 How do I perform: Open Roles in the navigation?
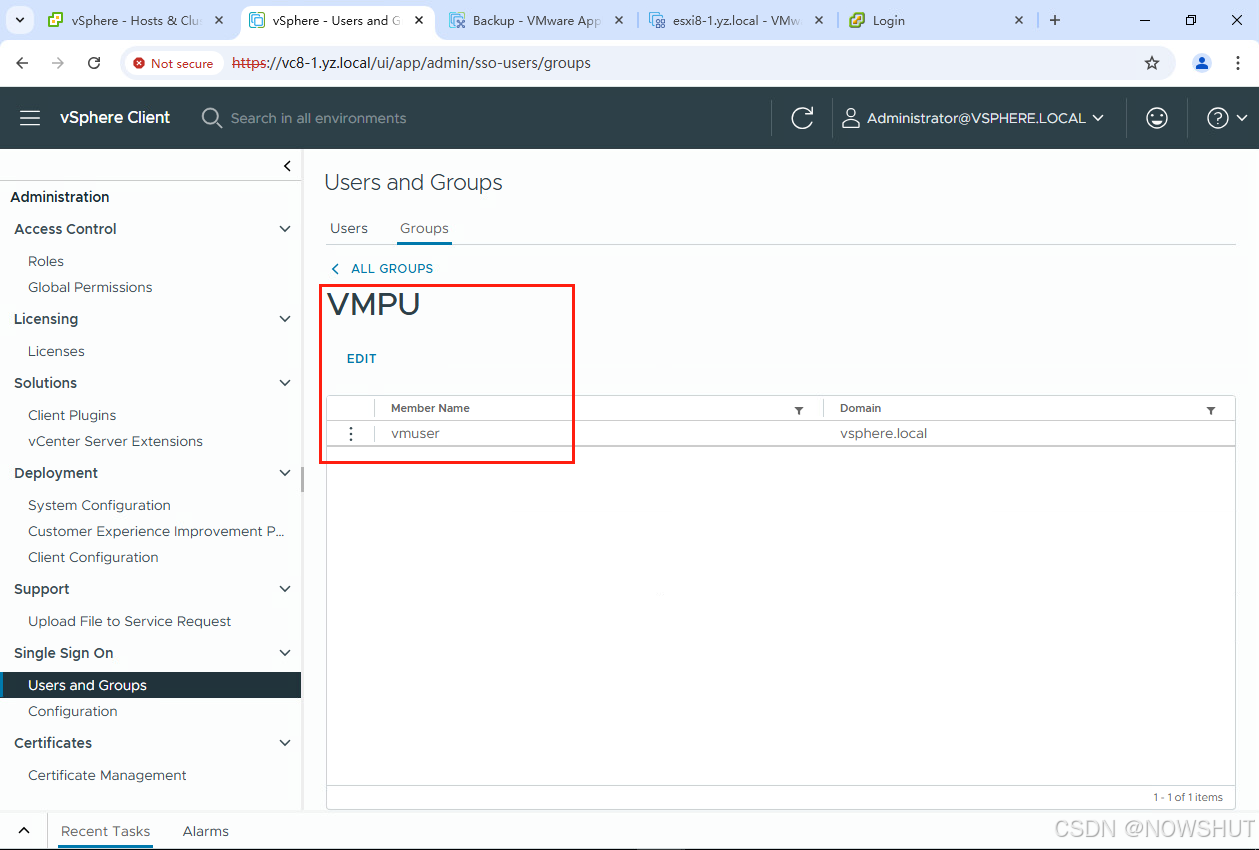click(x=46, y=261)
